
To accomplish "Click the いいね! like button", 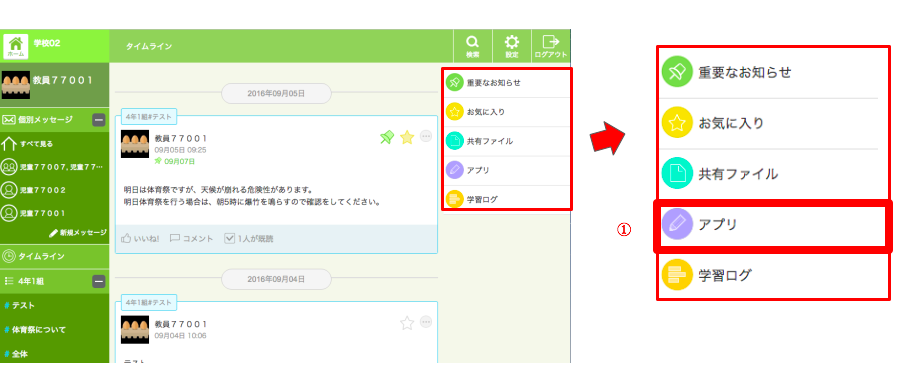I will (139, 238).
